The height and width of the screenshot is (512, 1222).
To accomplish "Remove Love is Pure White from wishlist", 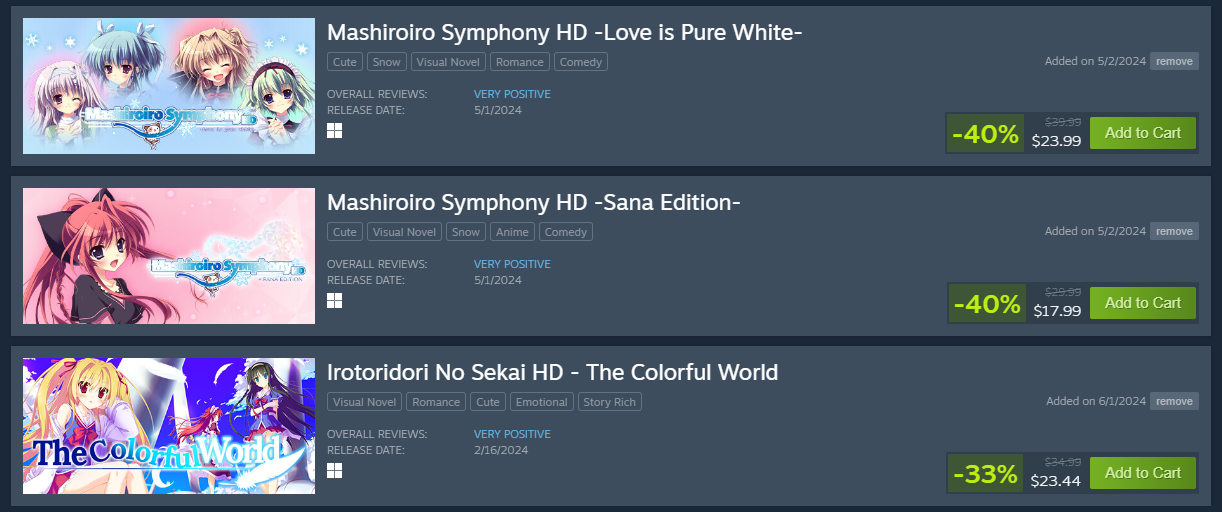I will pos(1173,61).
